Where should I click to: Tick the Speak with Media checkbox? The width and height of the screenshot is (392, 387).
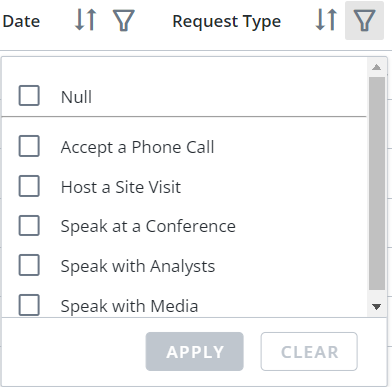tap(29, 305)
